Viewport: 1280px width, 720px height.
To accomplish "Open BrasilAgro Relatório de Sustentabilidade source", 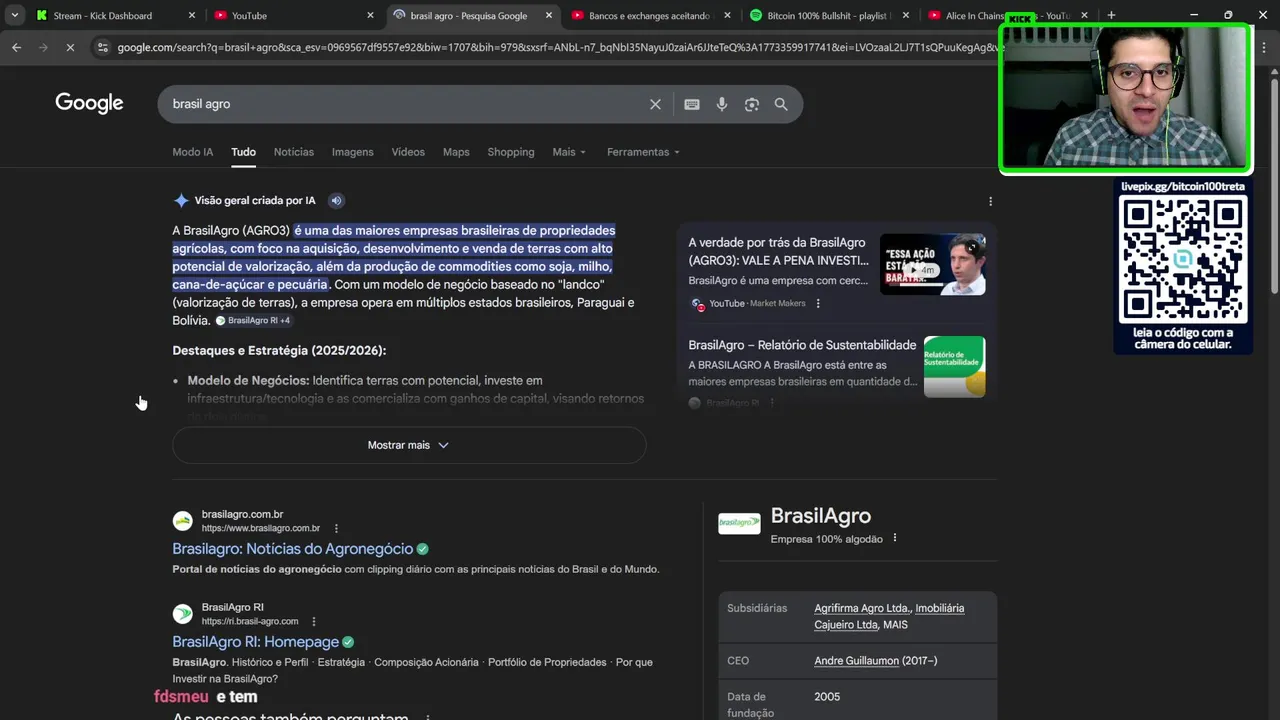I will point(802,345).
